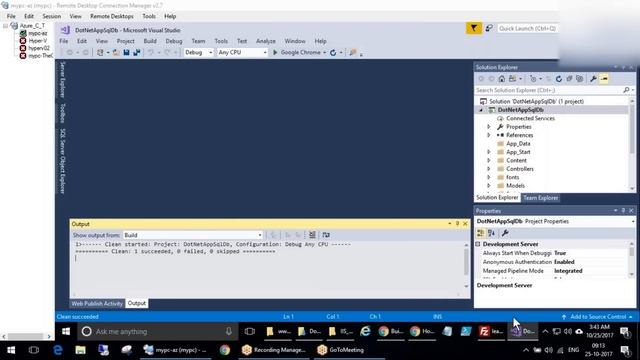
Task: Open Session menu in RDCMan
Action: (x=52, y=16)
